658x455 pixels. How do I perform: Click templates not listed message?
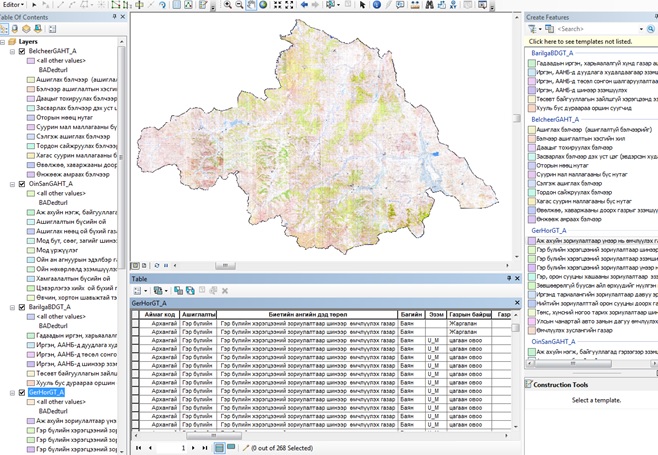580,42
